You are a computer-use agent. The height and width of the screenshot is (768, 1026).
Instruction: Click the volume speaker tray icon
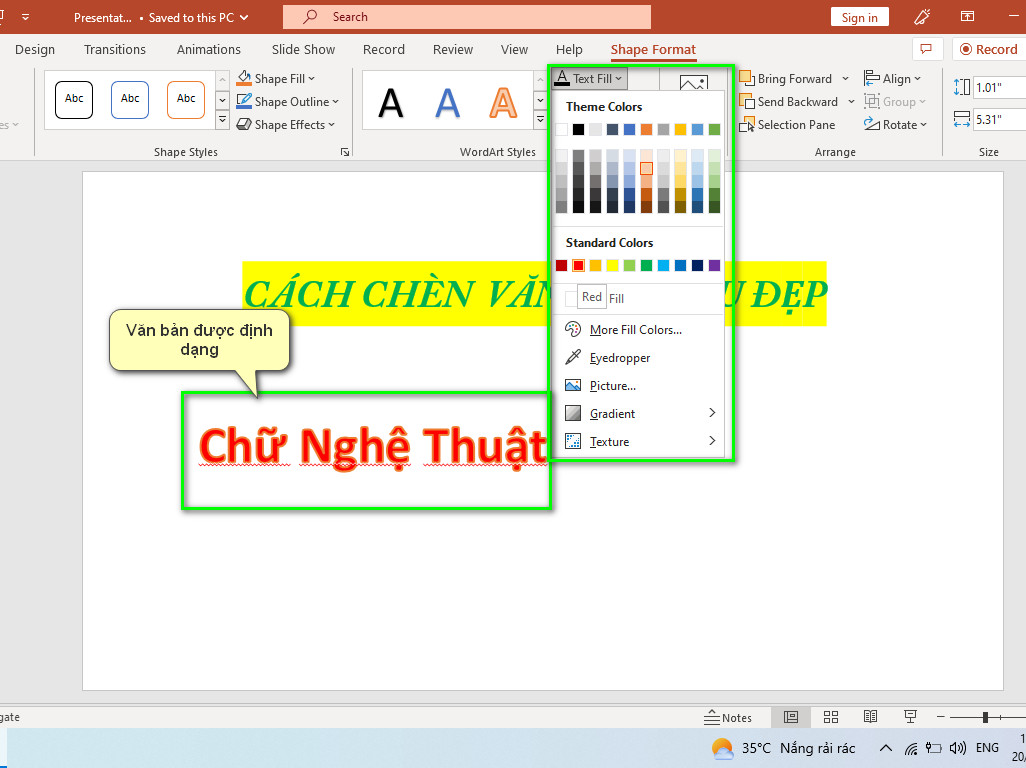coord(957,748)
